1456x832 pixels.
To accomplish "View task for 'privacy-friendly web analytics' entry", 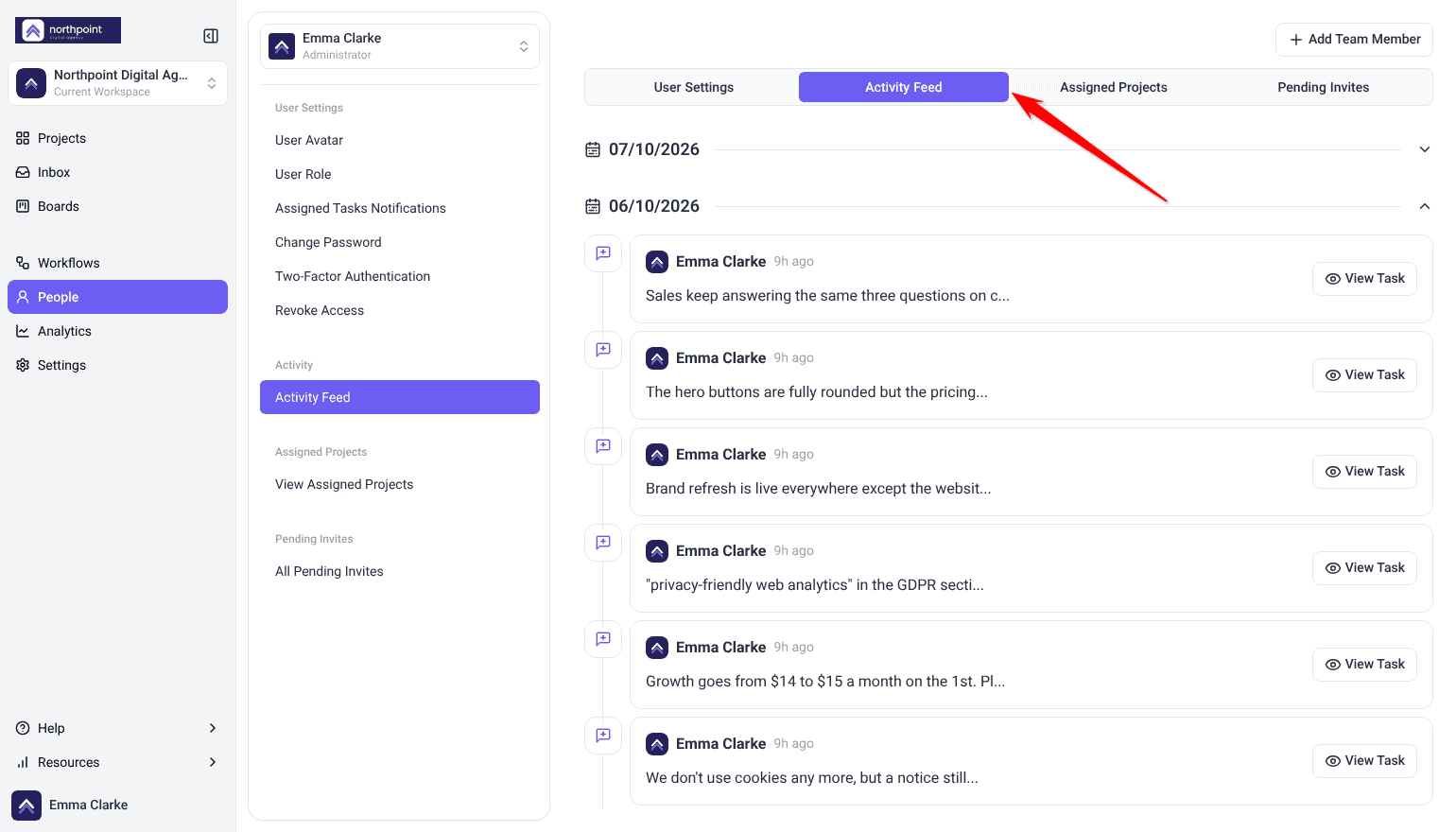I will tap(1364, 568).
